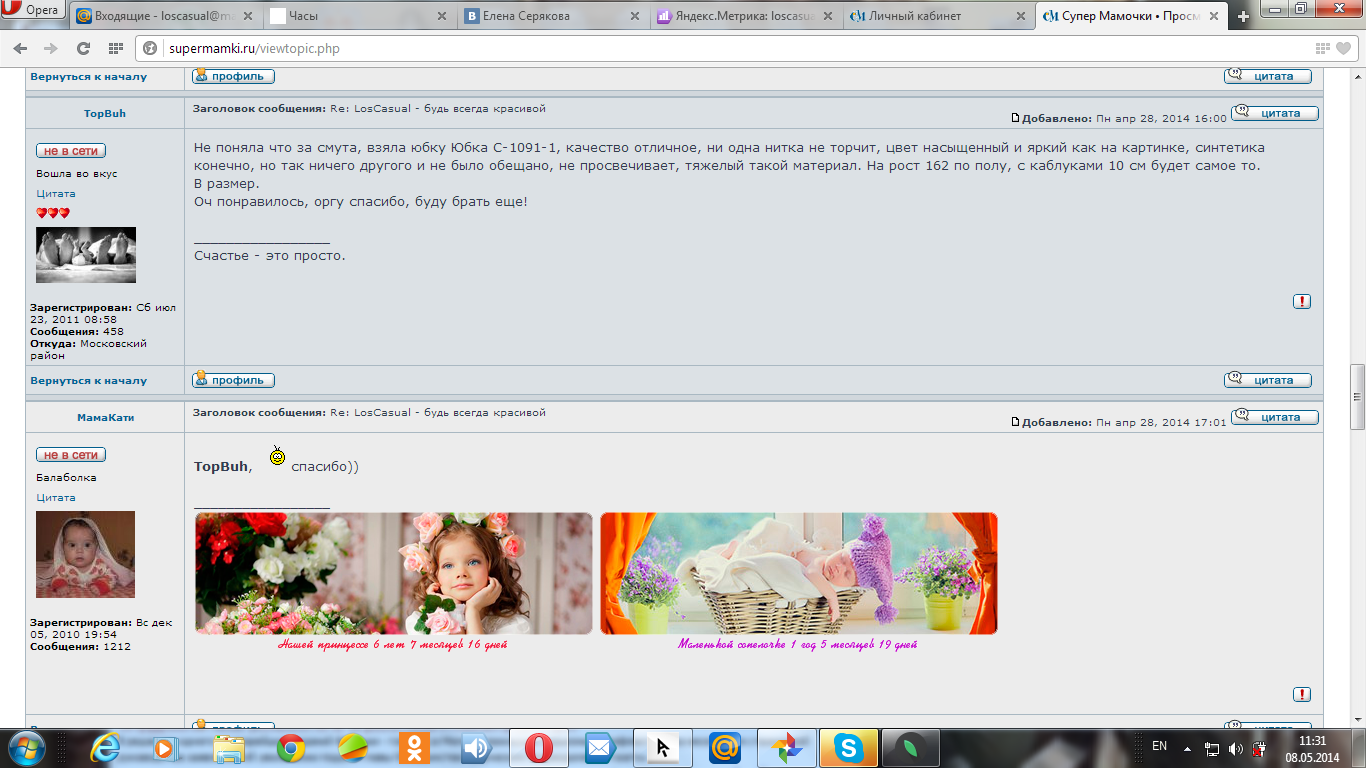
Task: Go back to the previous page
Action: (21, 48)
